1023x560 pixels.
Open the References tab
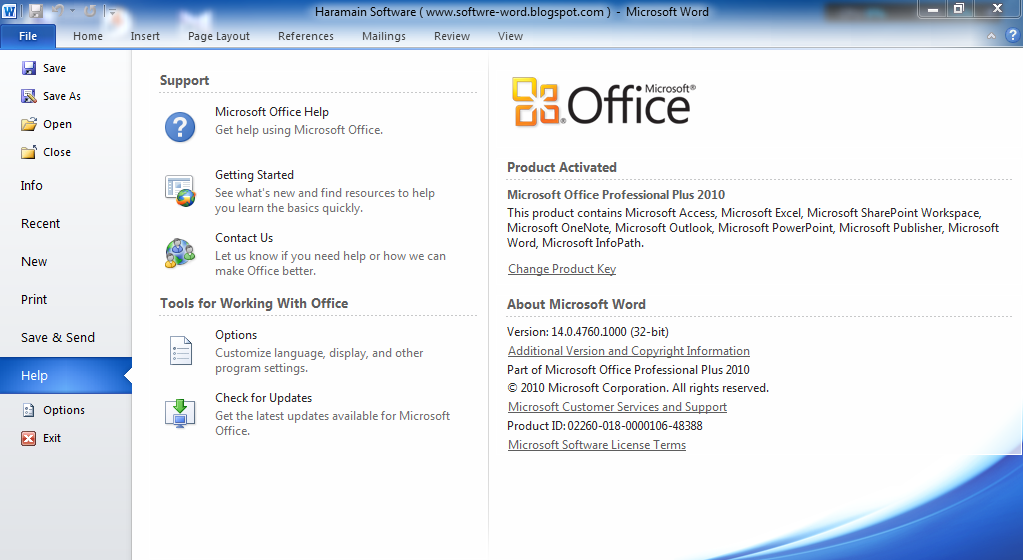[305, 36]
